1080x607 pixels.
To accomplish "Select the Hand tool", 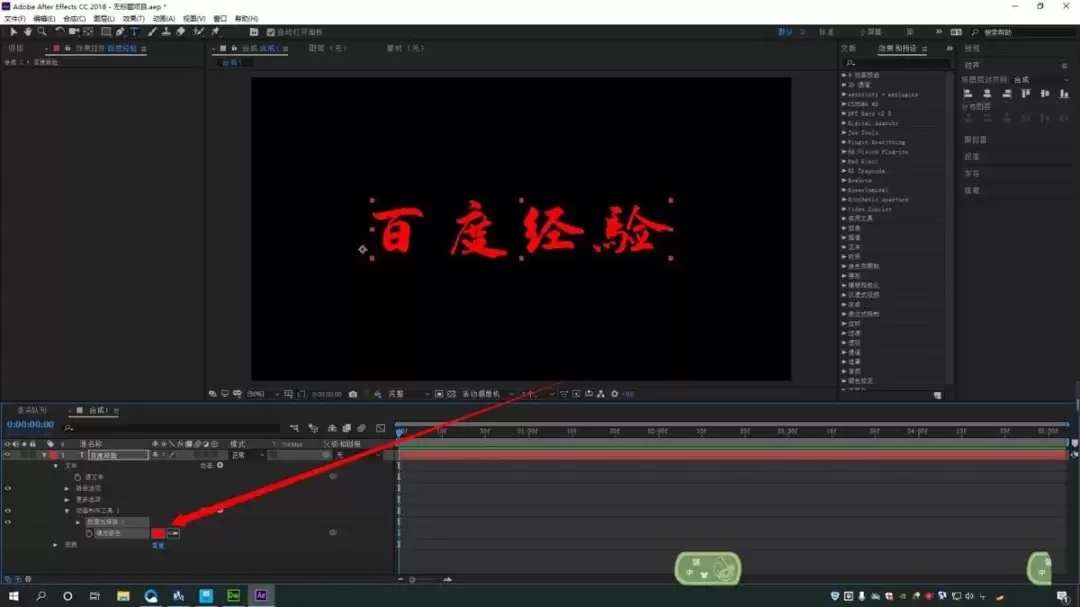I will [x=28, y=32].
